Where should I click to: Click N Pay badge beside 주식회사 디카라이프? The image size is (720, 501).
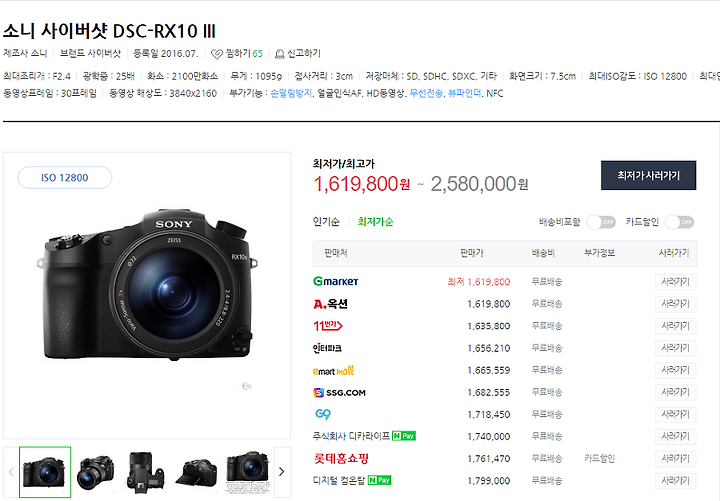coord(404,436)
